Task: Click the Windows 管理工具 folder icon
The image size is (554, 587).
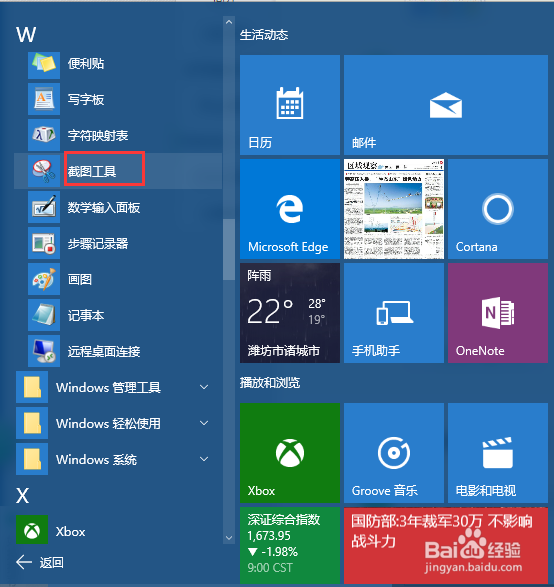Action: click(x=32, y=387)
